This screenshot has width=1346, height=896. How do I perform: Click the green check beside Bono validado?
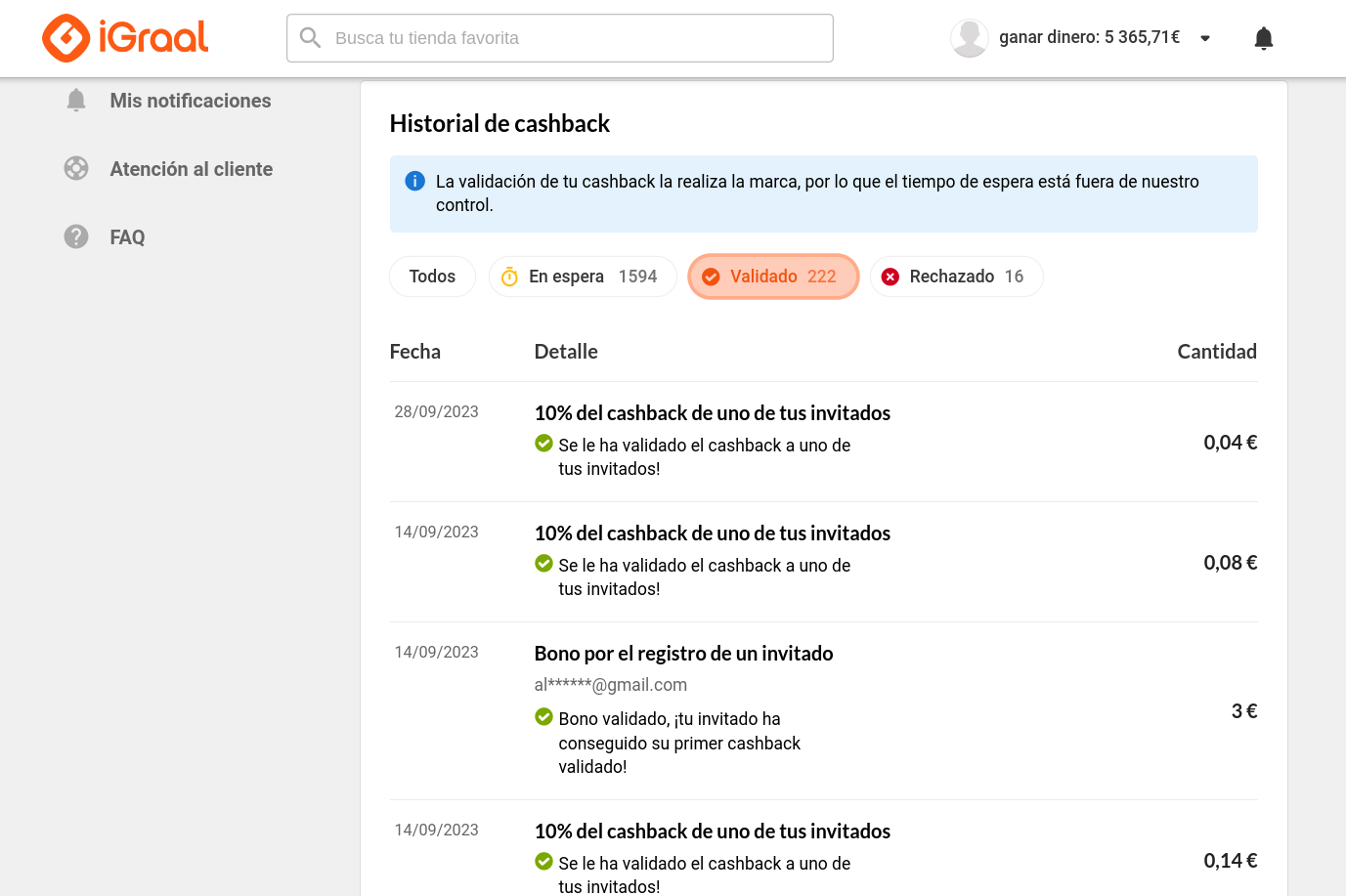543,716
